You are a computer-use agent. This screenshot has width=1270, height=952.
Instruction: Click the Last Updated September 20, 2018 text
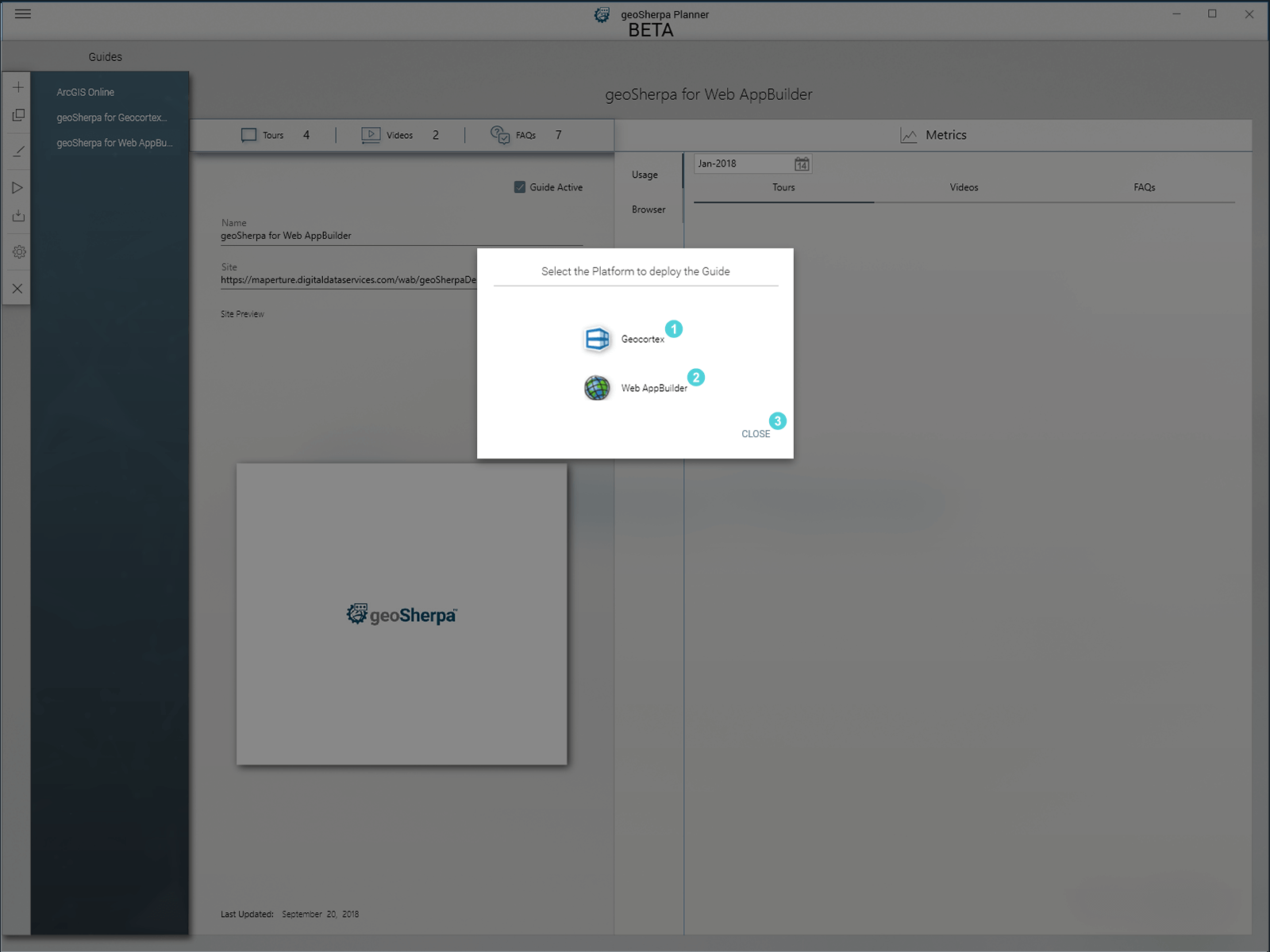pos(290,915)
